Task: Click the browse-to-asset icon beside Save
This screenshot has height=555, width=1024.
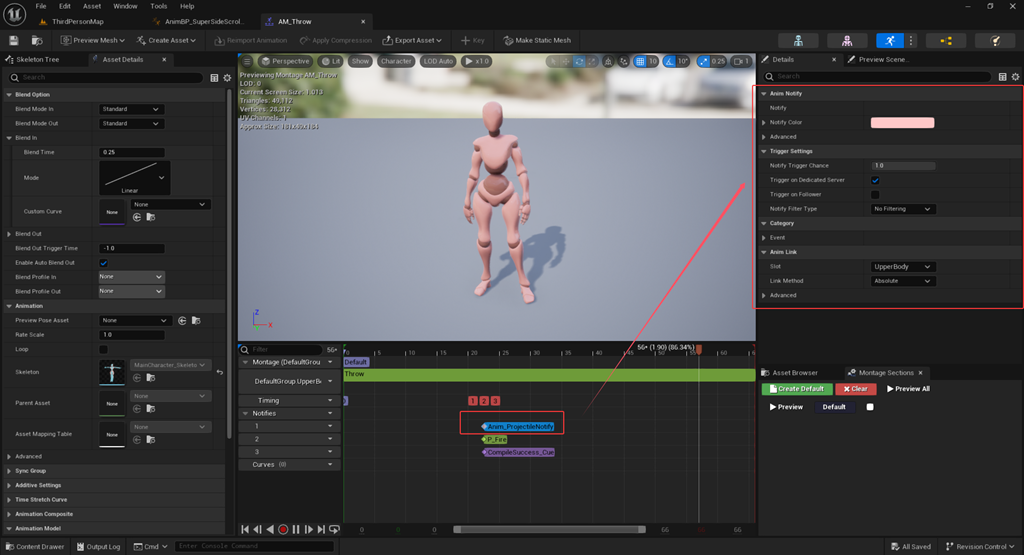Action: point(37,40)
